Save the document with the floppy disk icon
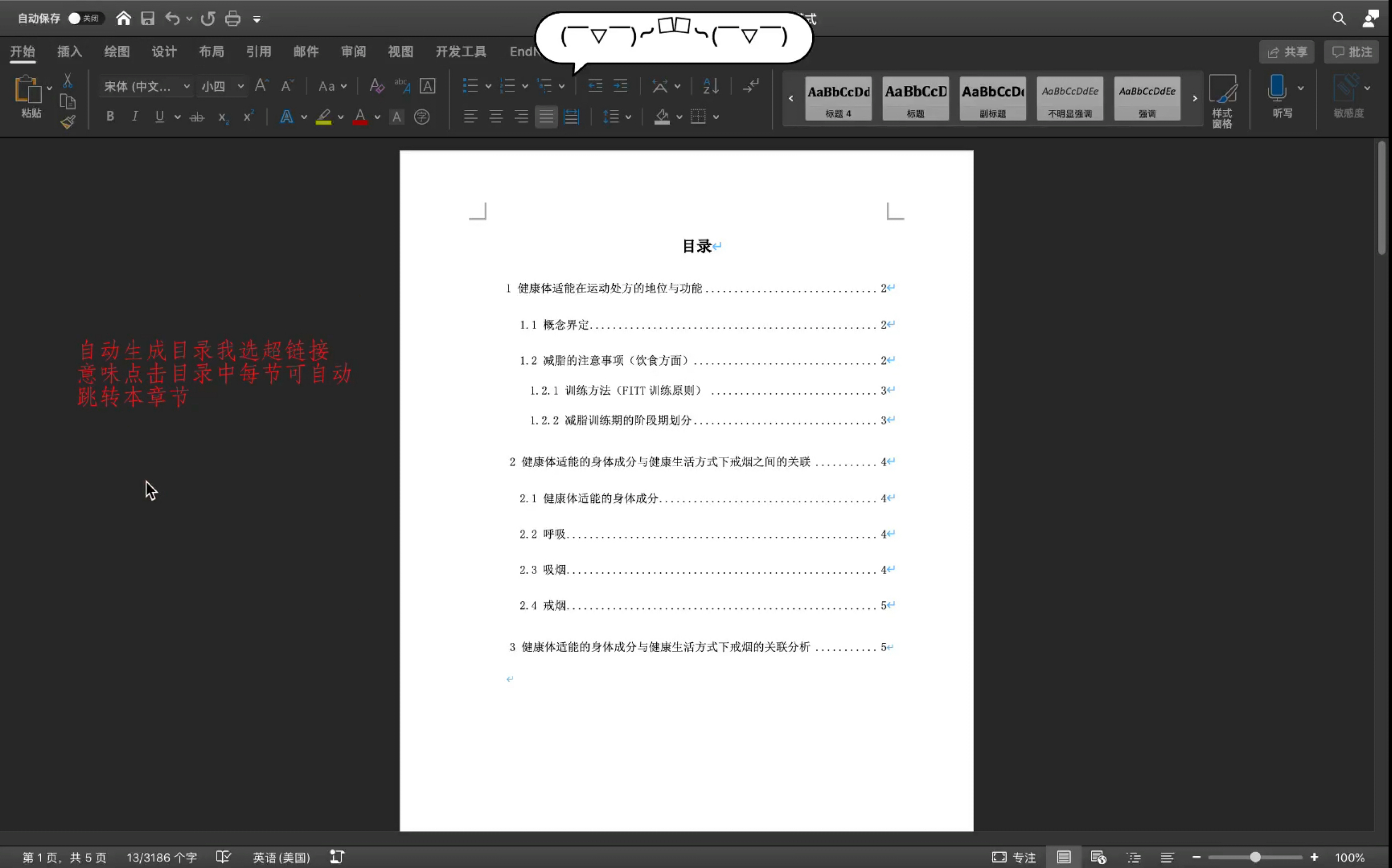Screen dimensions: 1392x868 click(x=148, y=19)
